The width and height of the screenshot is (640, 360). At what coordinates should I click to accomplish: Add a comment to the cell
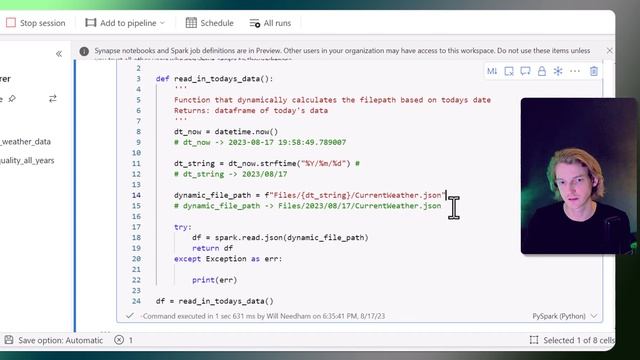525,71
